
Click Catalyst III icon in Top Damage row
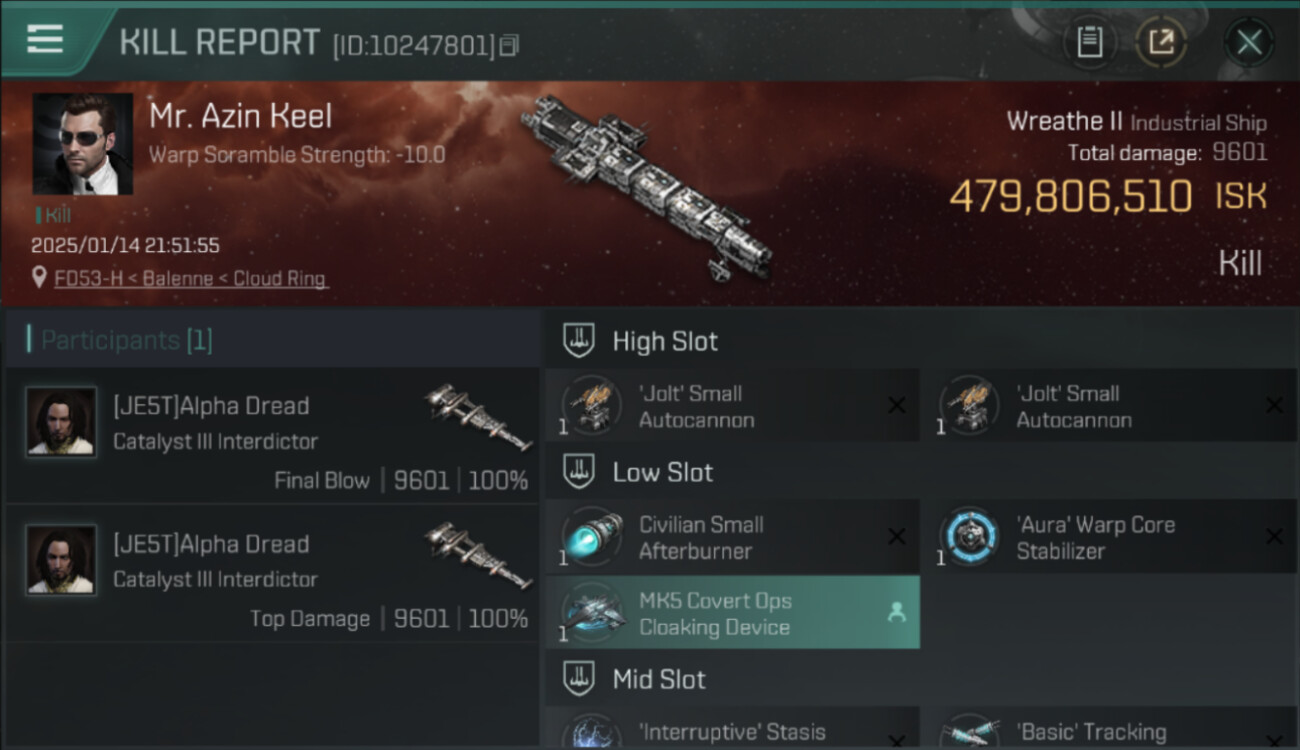point(478,555)
